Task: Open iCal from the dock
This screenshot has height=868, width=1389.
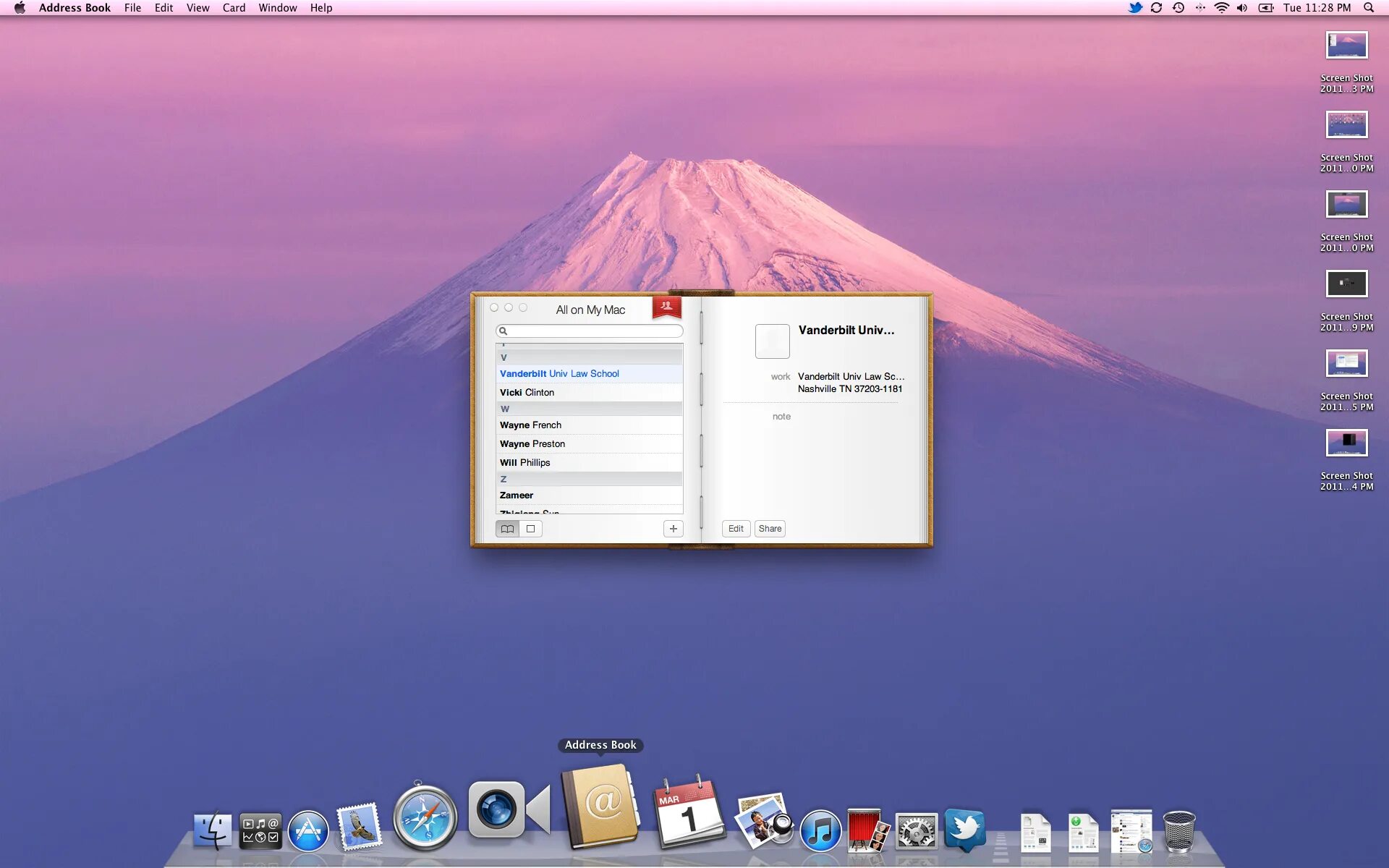Action: coord(689,812)
